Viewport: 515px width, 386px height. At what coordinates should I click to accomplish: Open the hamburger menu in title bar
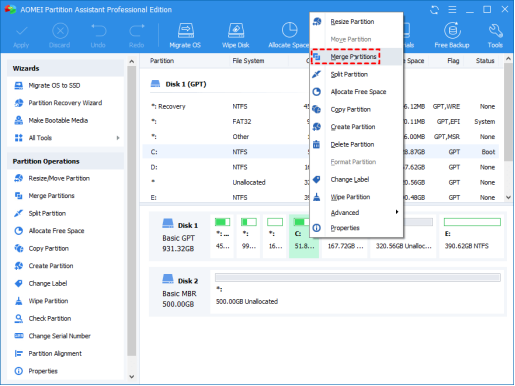(x=452, y=10)
